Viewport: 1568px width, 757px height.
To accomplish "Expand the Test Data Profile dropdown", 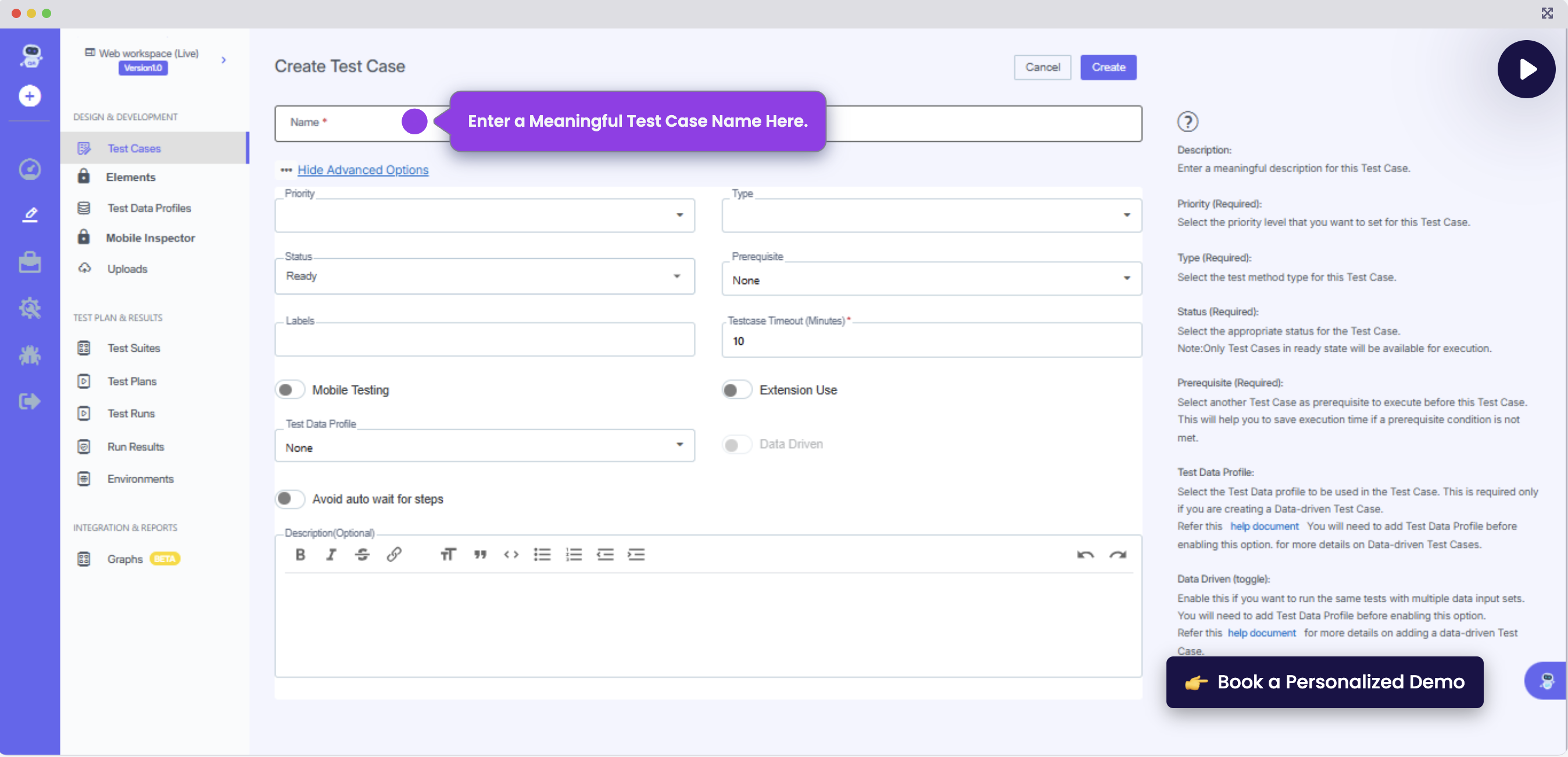I will click(x=485, y=447).
